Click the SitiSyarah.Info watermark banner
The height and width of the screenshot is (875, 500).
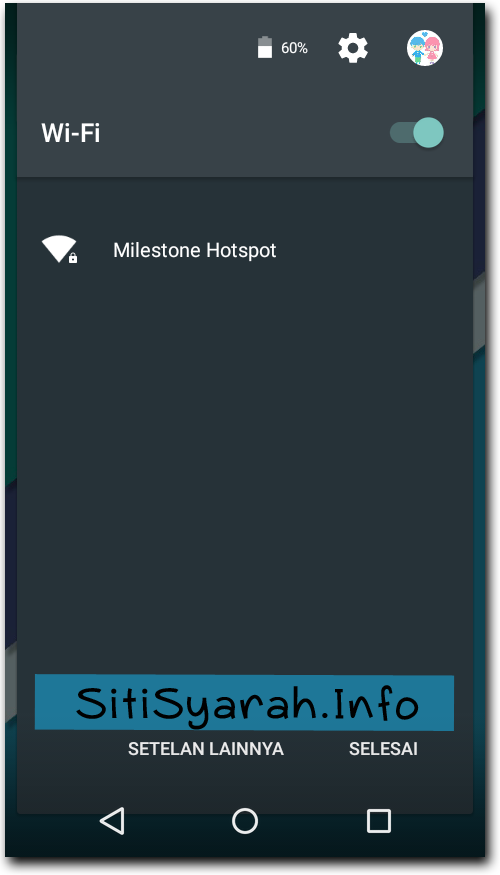(x=244, y=702)
